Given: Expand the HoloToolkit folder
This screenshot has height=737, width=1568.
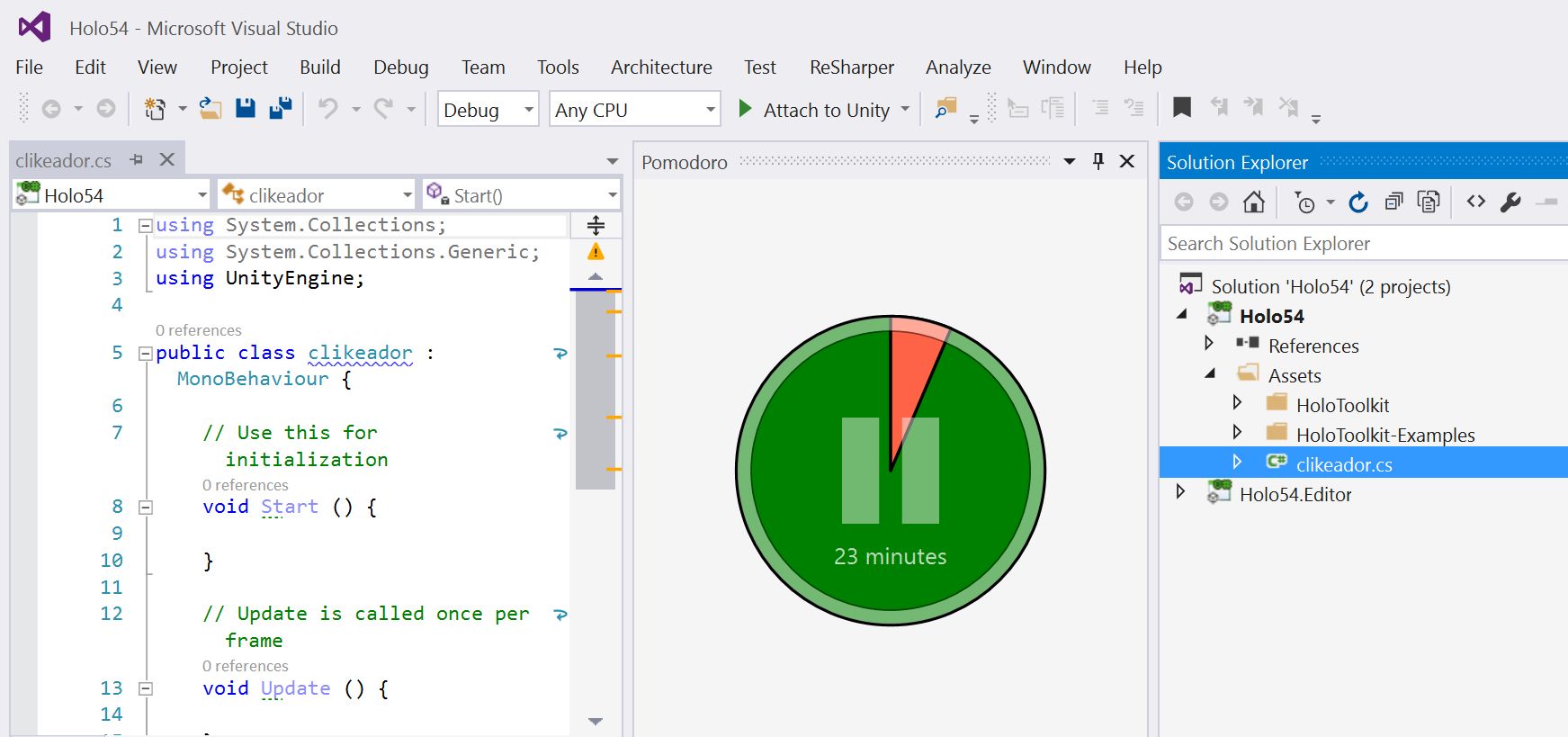Looking at the screenshot, I should [x=1237, y=404].
